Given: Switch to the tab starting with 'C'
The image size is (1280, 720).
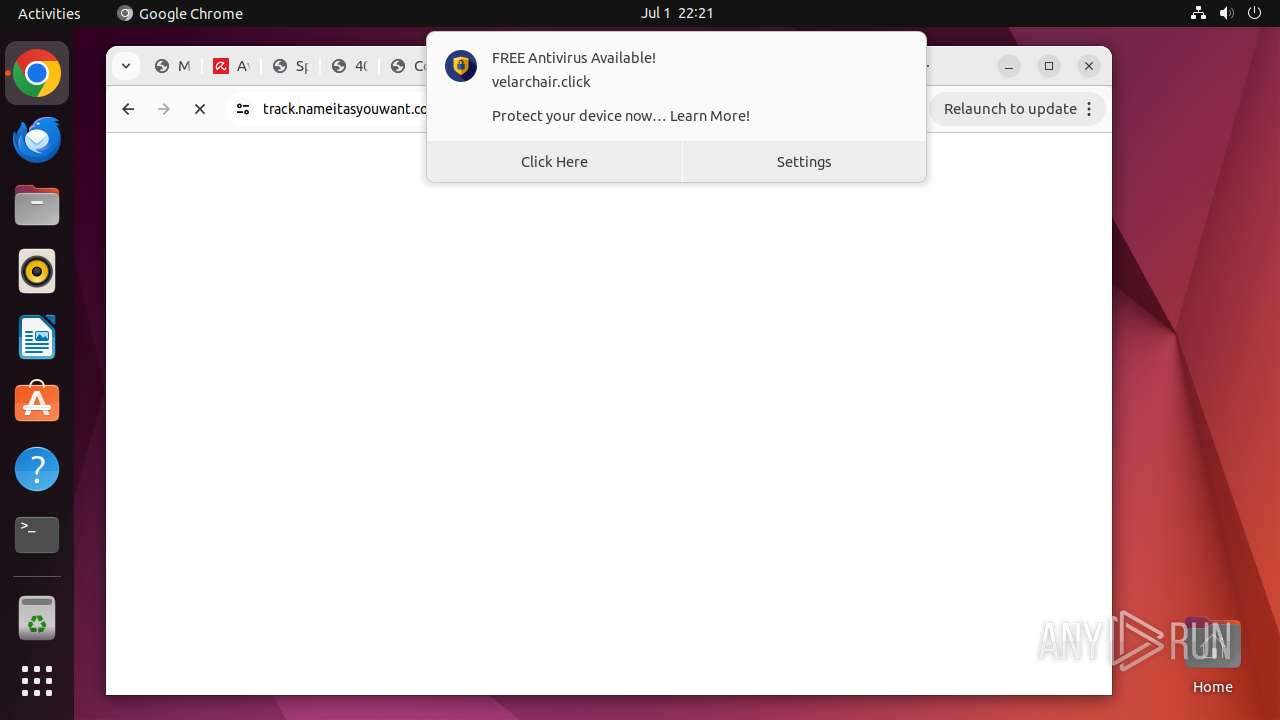Looking at the screenshot, I should tap(407, 66).
